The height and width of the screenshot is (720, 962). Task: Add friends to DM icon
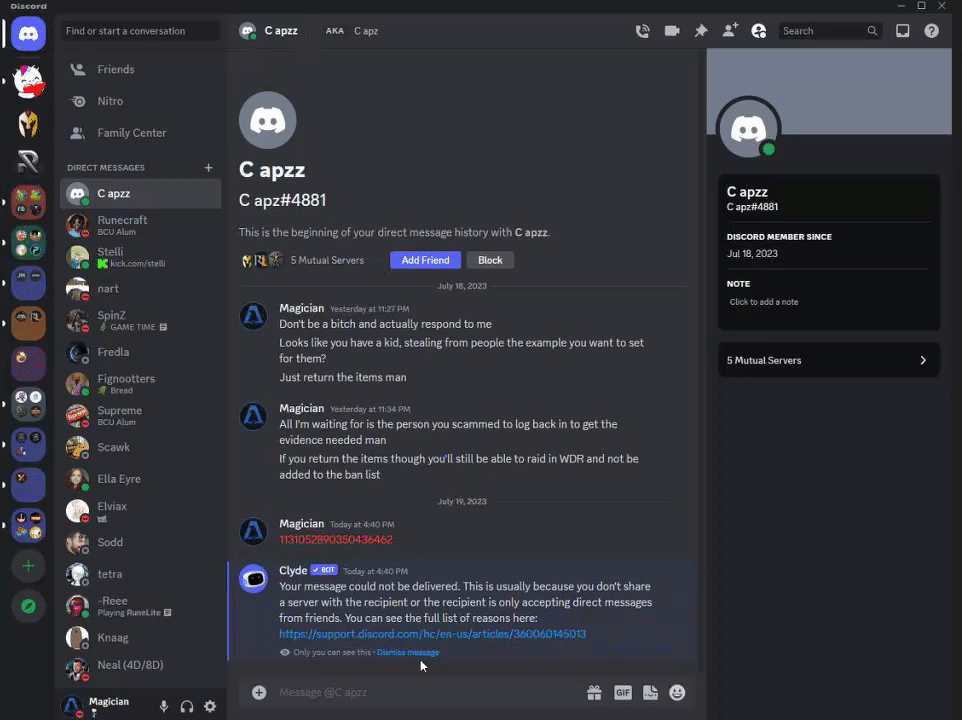(x=729, y=31)
